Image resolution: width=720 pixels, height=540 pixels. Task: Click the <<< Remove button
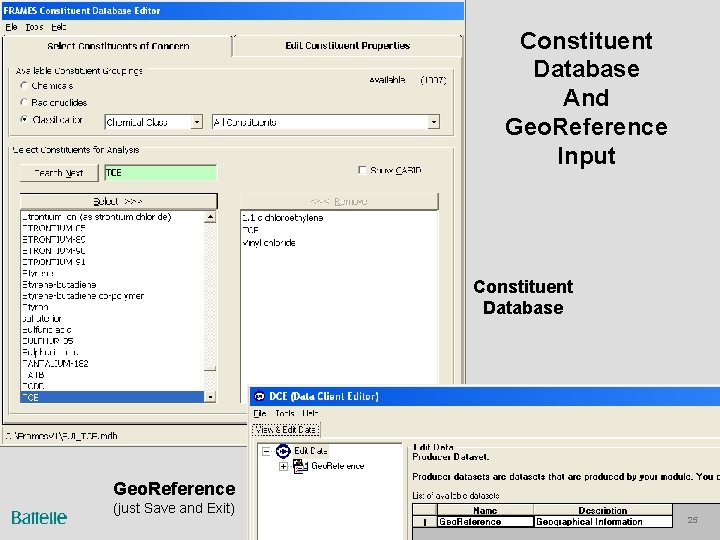tap(339, 201)
